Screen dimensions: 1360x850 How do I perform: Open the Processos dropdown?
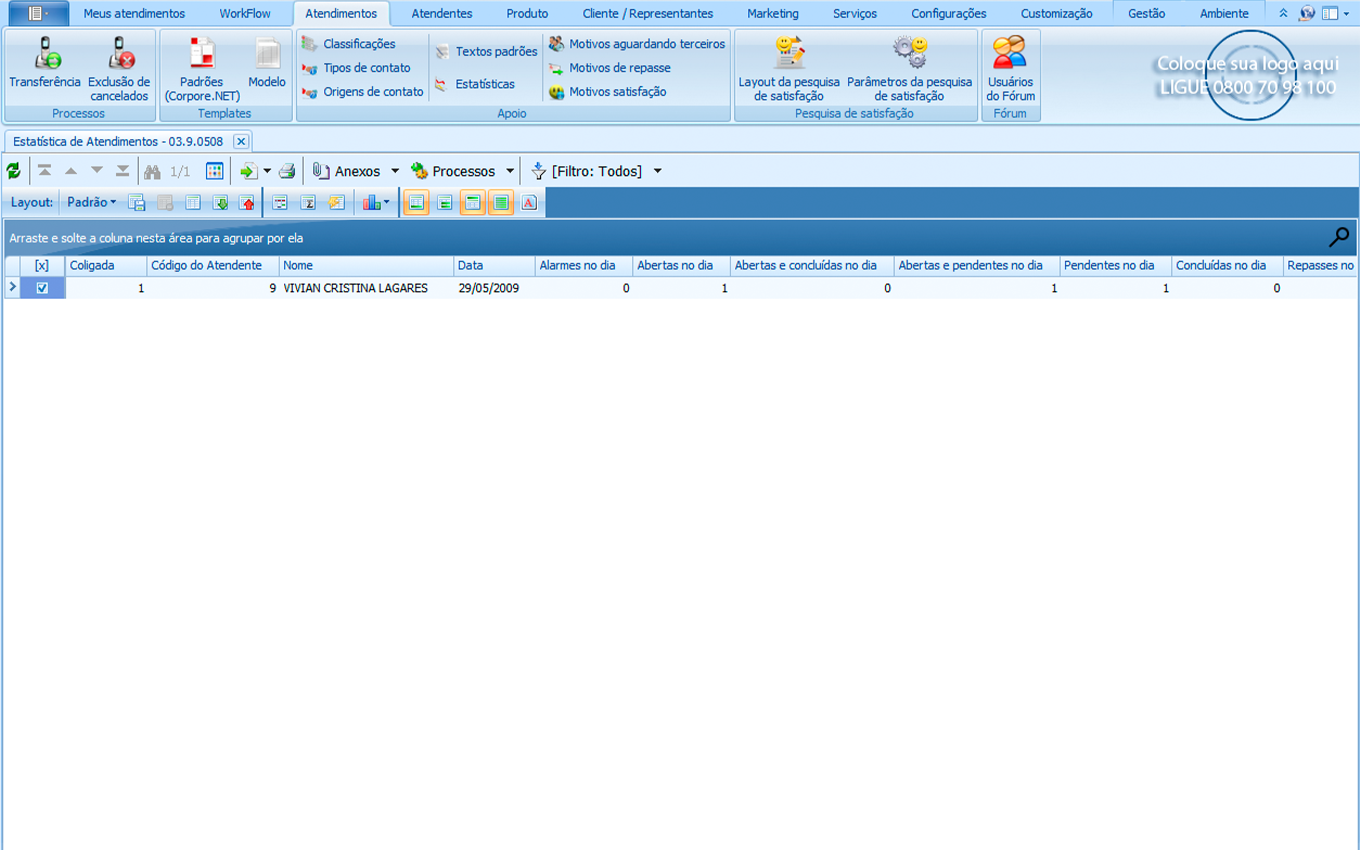pos(509,171)
